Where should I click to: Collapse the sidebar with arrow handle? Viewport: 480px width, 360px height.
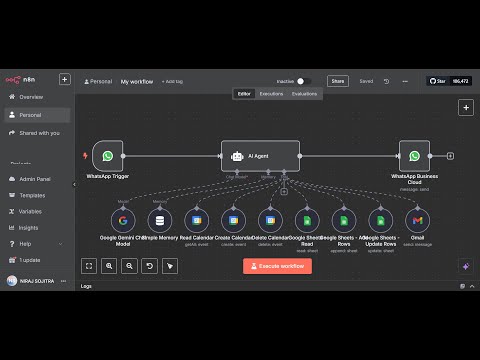74,184
